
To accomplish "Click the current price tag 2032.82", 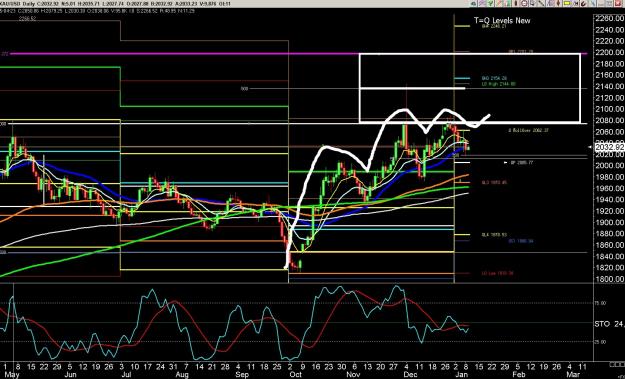I will pos(609,147).
